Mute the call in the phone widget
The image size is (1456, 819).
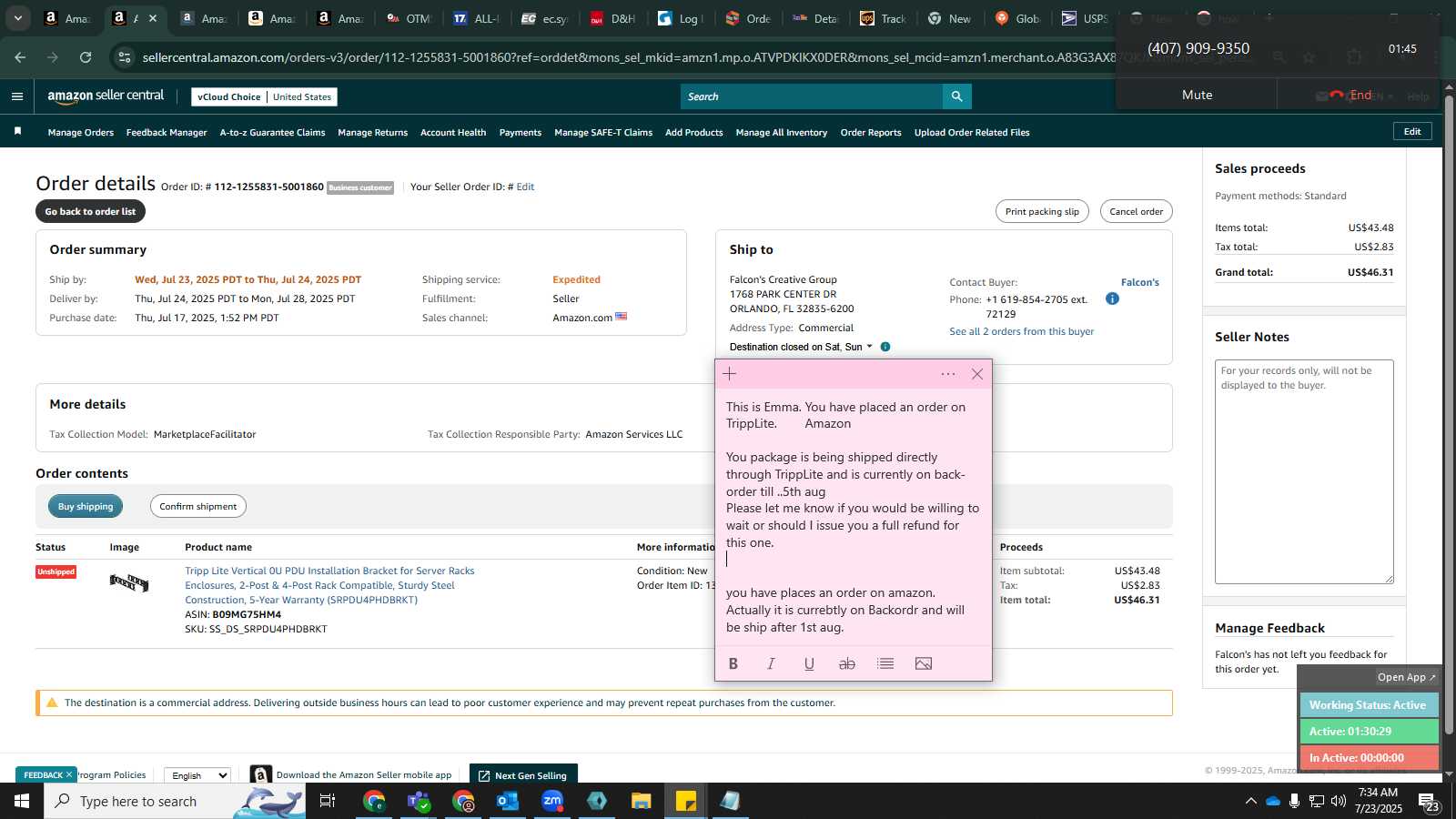coord(1197,95)
